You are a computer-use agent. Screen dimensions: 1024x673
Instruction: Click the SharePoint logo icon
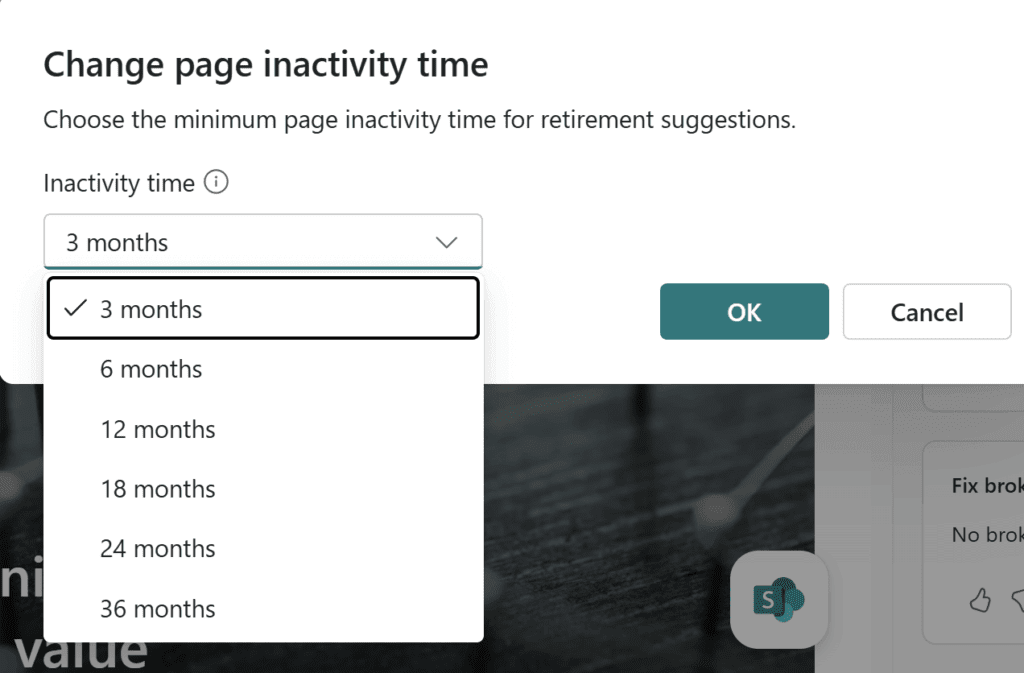779,599
